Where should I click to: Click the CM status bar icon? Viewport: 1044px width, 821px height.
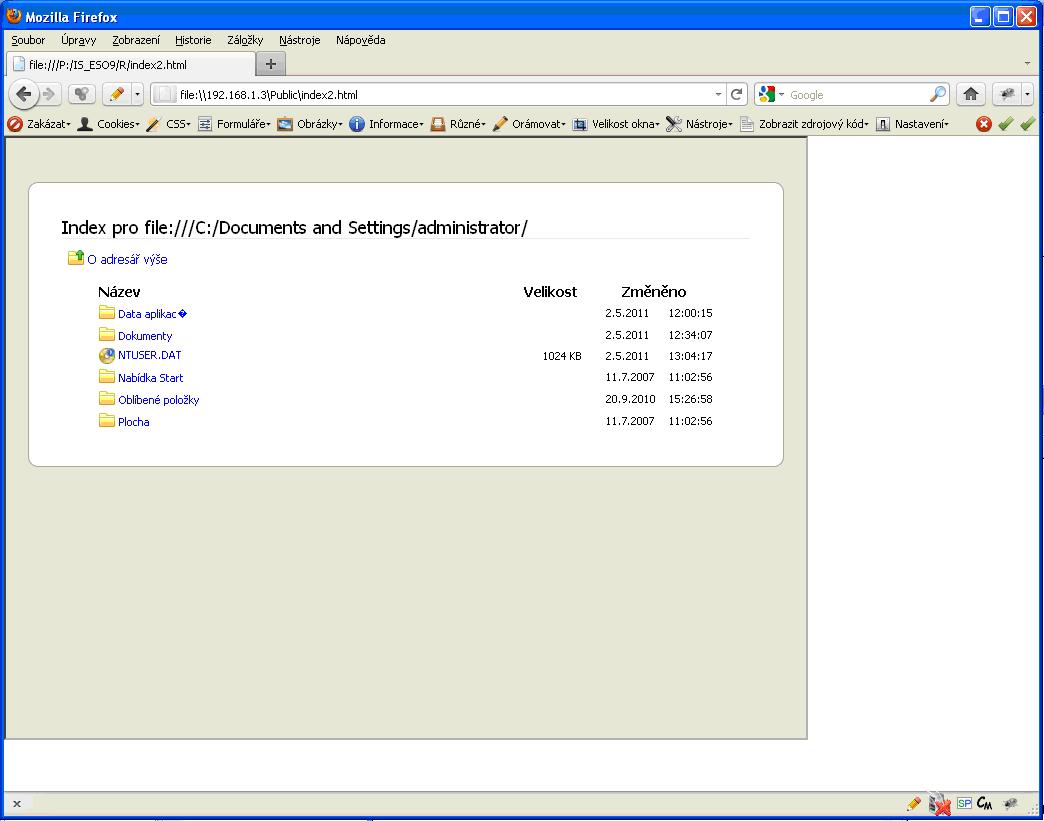pyautogui.click(x=985, y=804)
